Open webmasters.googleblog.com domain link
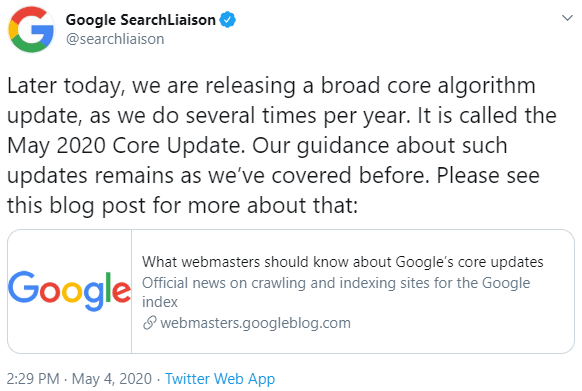This screenshot has height=391, width=582. point(255,323)
